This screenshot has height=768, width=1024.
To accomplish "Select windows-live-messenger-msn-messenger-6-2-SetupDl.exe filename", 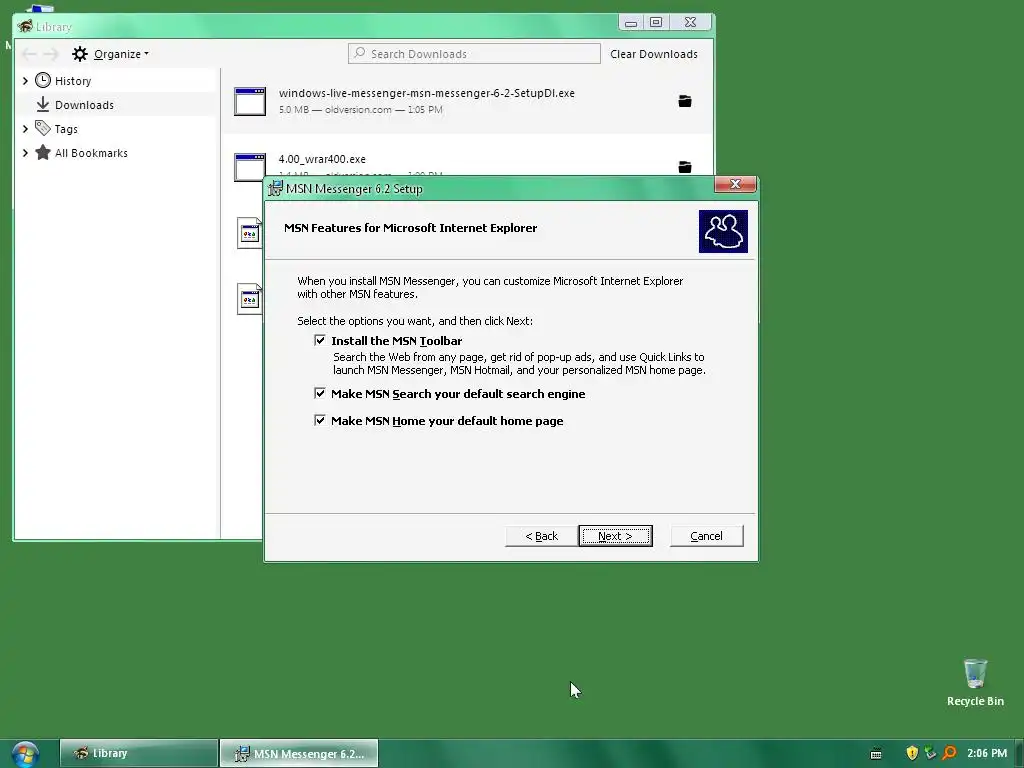I will 426,93.
